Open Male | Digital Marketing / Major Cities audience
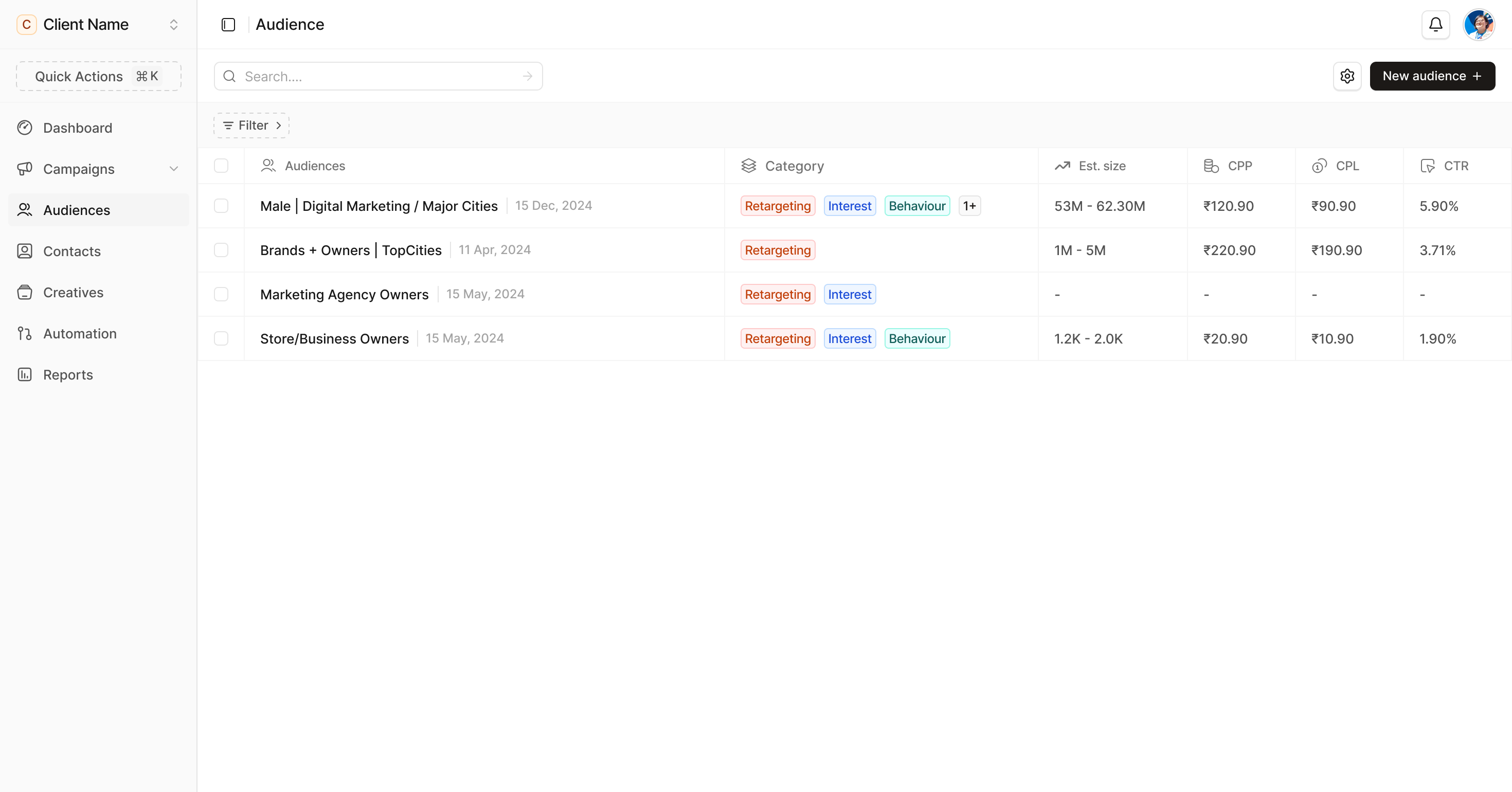The height and width of the screenshot is (792, 1512). pyautogui.click(x=379, y=206)
